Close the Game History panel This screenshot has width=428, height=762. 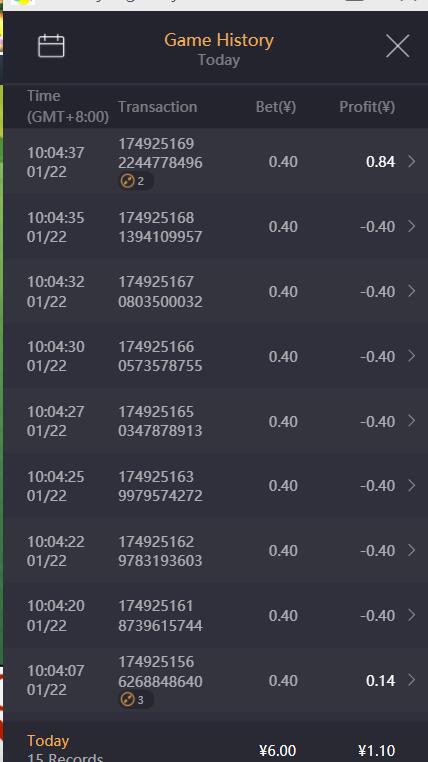point(397,46)
